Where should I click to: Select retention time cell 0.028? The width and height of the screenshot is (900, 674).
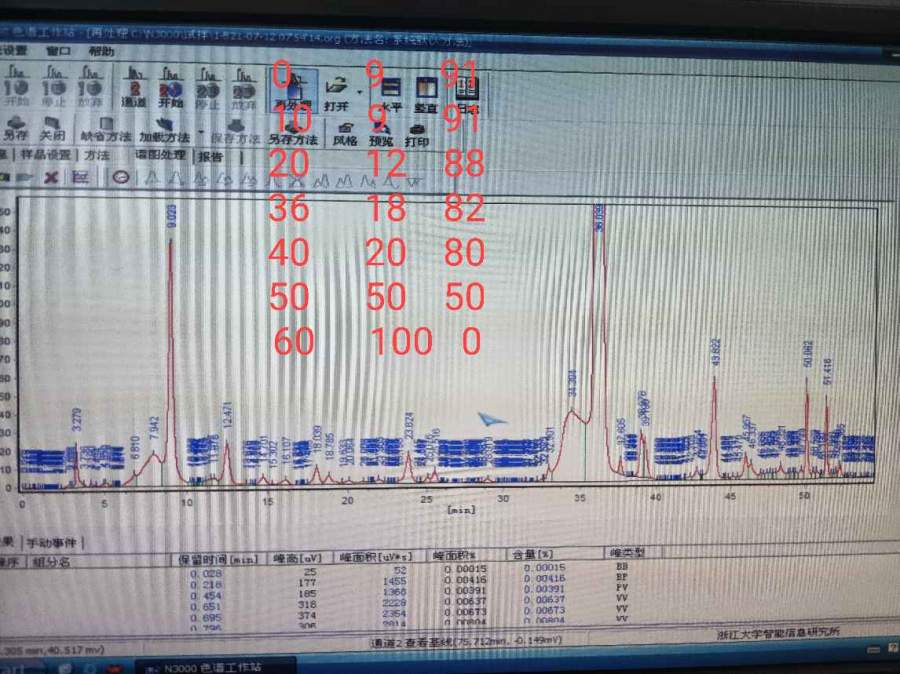tap(206, 574)
